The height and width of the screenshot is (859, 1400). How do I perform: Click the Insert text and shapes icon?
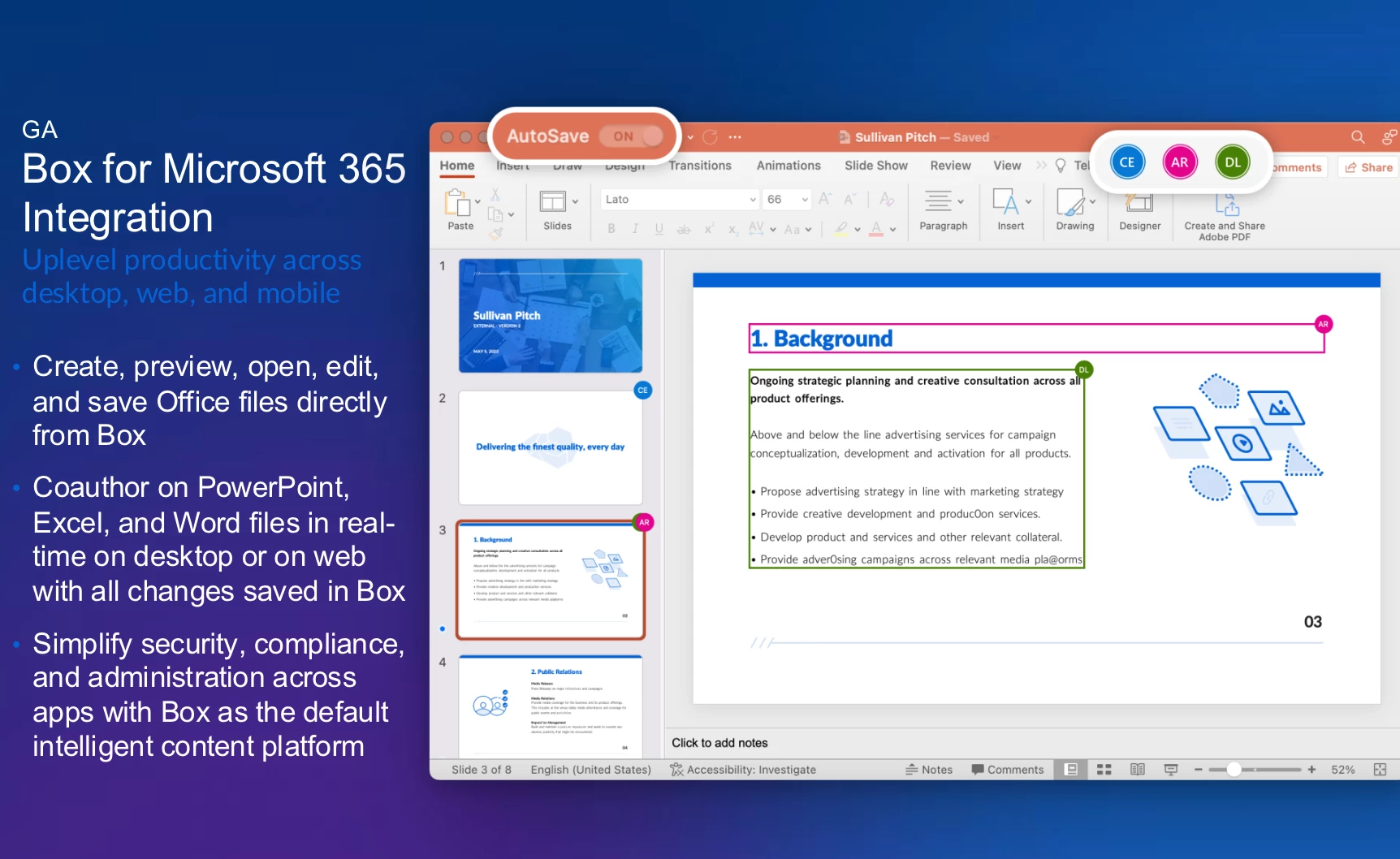[x=1005, y=201]
